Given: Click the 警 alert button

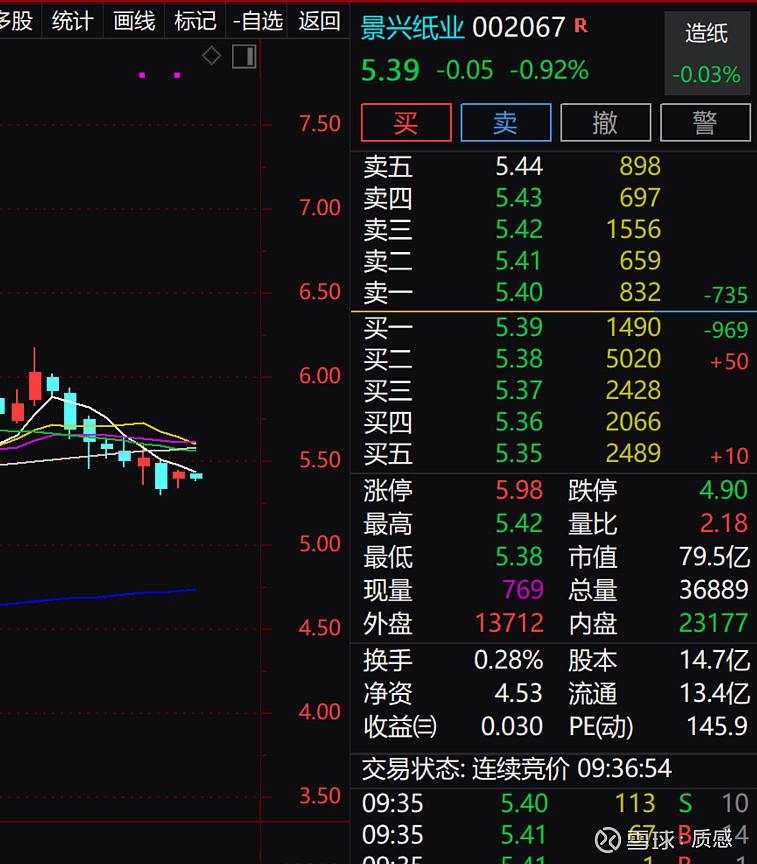Looking at the screenshot, I should tap(705, 122).
